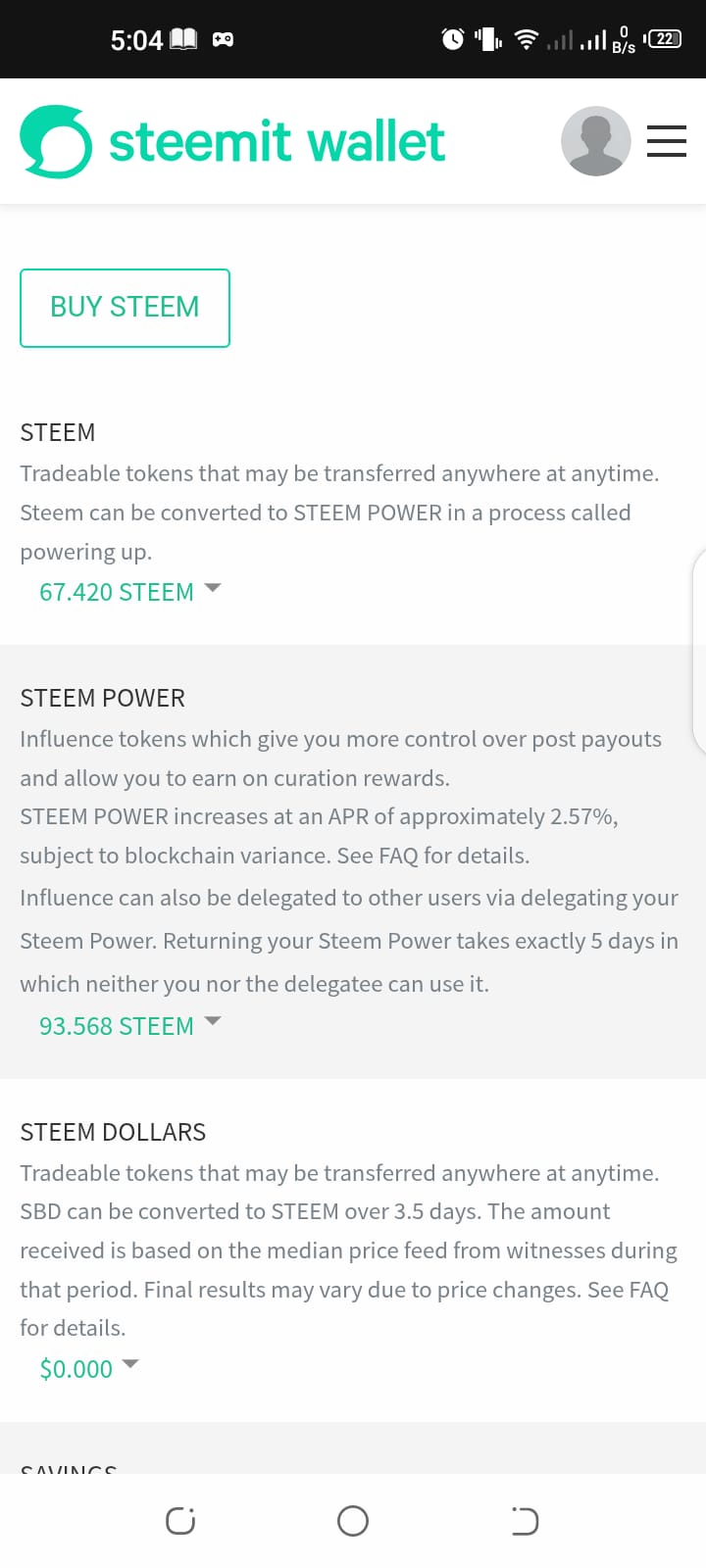Click the Steemit logo icon
Image resolution: width=706 pixels, height=1568 pixels.
[56, 142]
